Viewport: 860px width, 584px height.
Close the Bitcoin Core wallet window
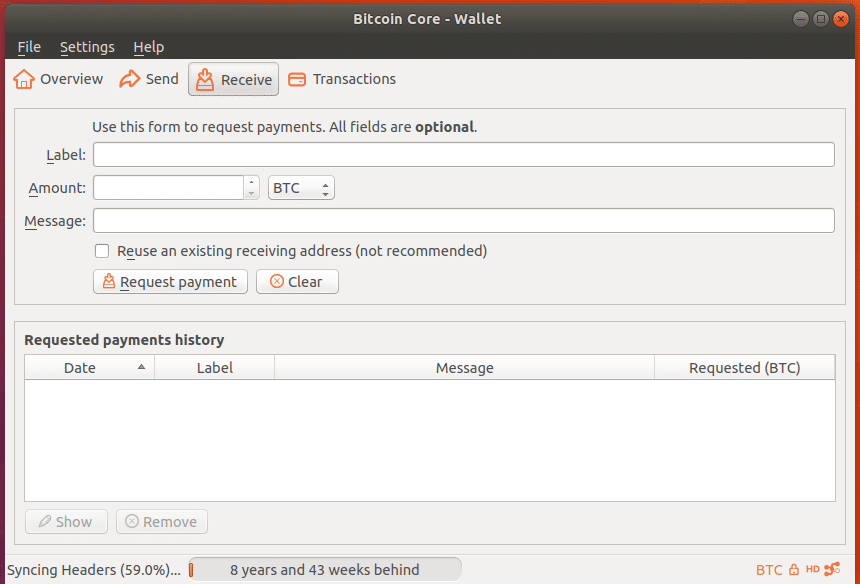(841, 19)
